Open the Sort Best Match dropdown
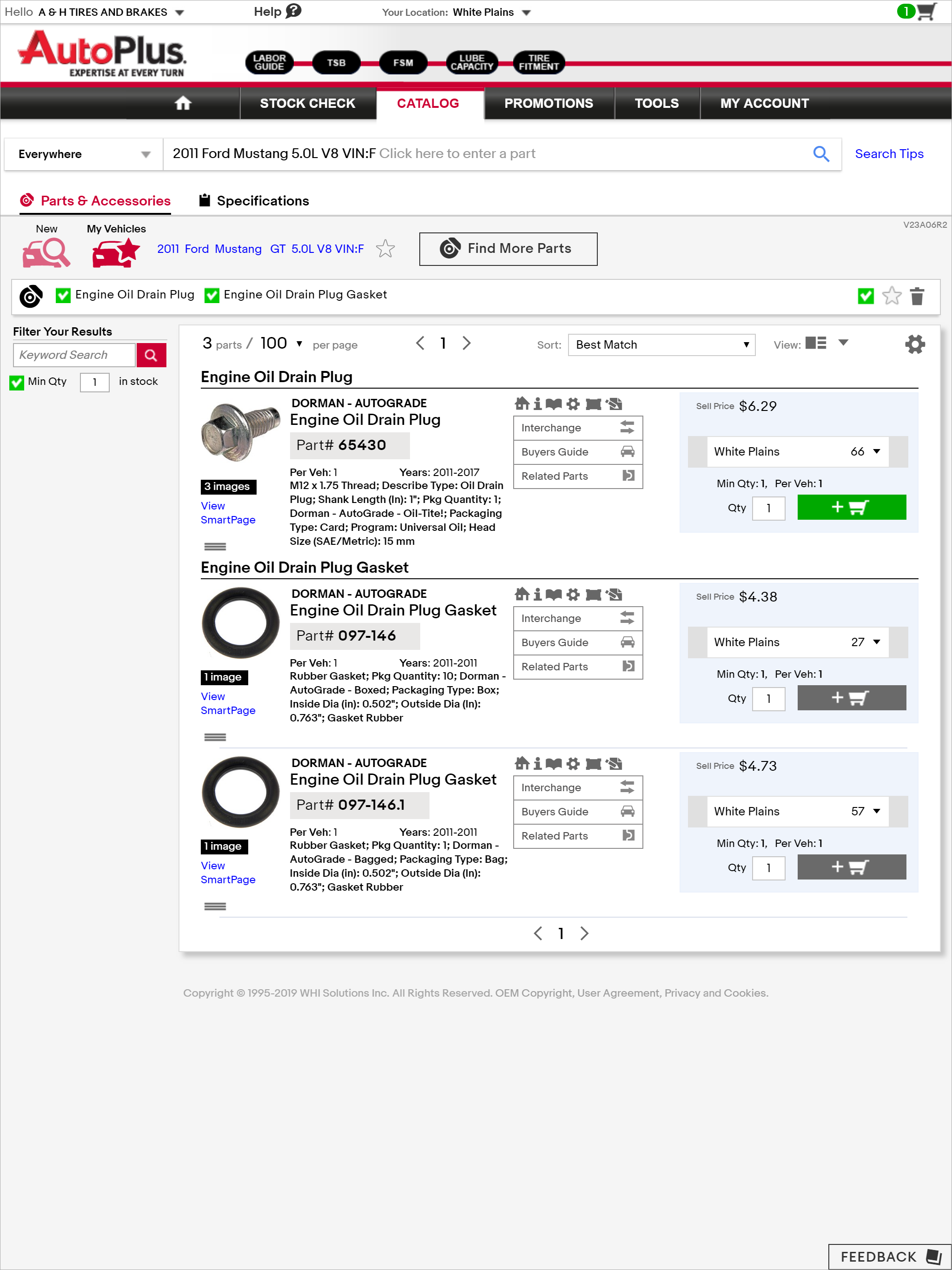The image size is (952, 1270). pyautogui.click(x=661, y=344)
